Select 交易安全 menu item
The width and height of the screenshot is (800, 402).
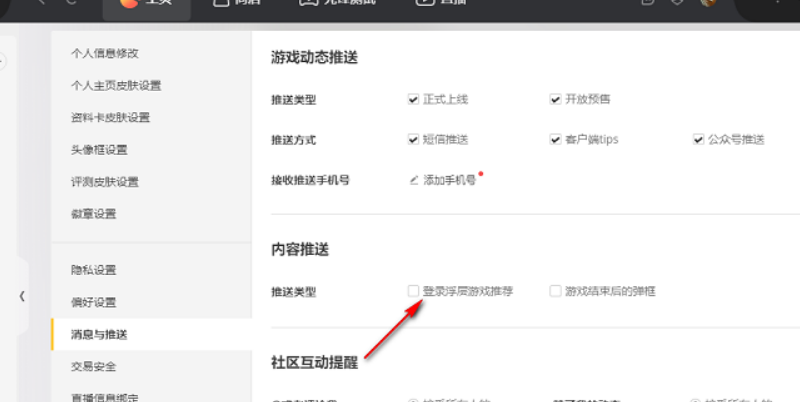93,366
